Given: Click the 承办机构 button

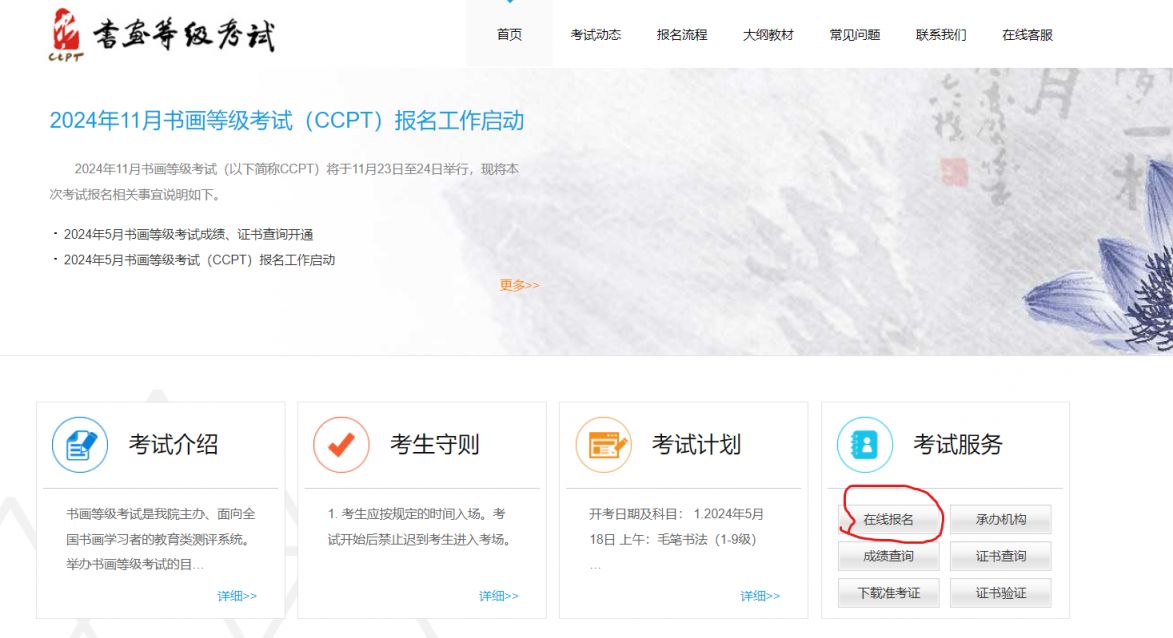Looking at the screenshot, I should pyautogui.click(x=1001, y=519).
